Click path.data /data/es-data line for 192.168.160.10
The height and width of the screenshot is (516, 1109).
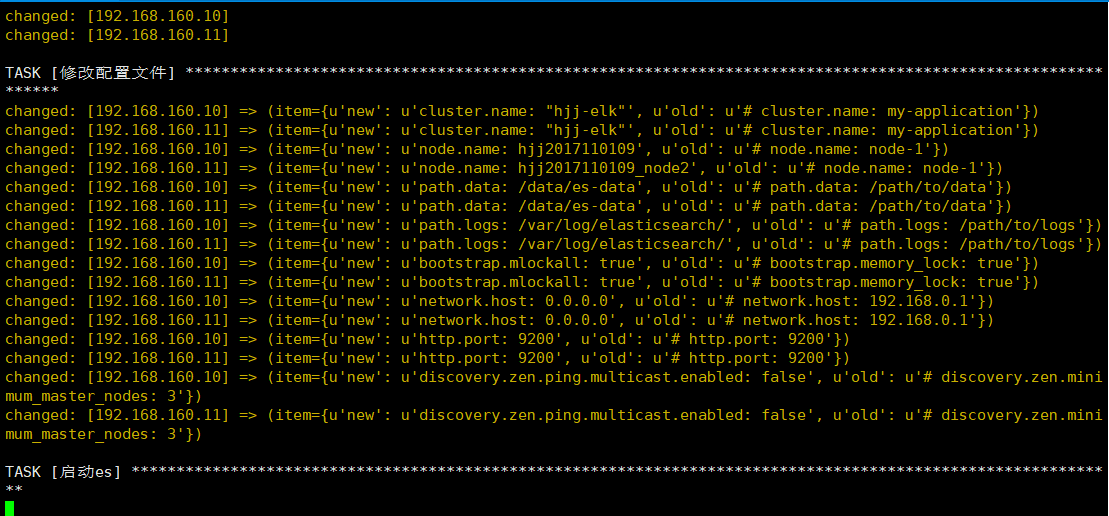pos(509,187)
